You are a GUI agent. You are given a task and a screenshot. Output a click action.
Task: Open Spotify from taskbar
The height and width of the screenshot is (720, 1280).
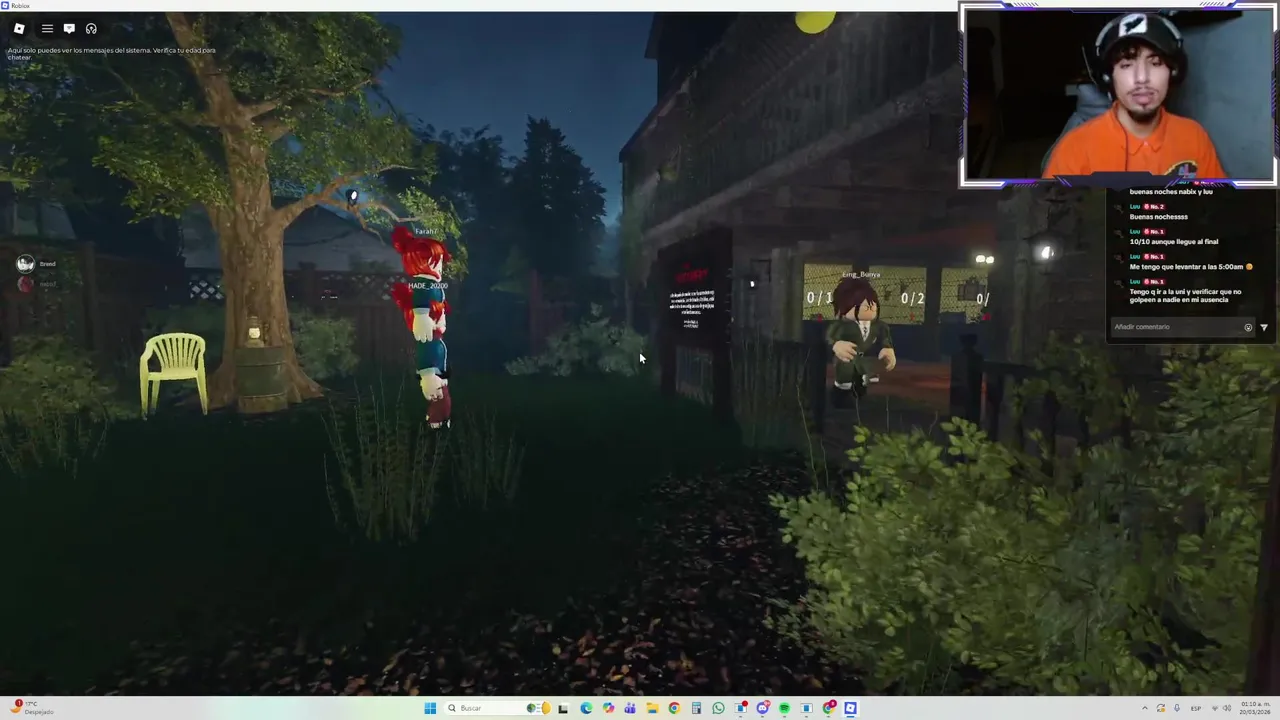pos(784,708)
